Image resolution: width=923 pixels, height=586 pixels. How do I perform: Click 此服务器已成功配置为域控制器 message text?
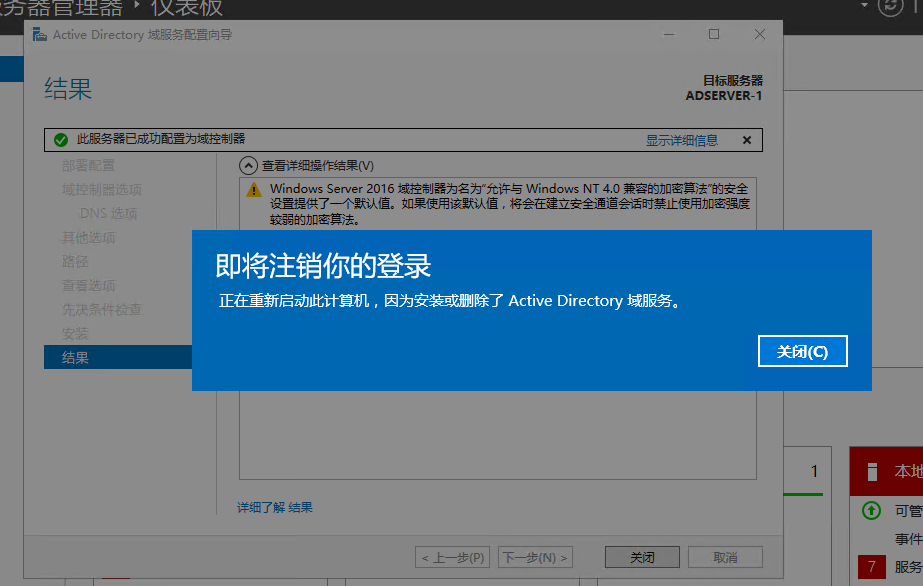[x=161, y=139]
